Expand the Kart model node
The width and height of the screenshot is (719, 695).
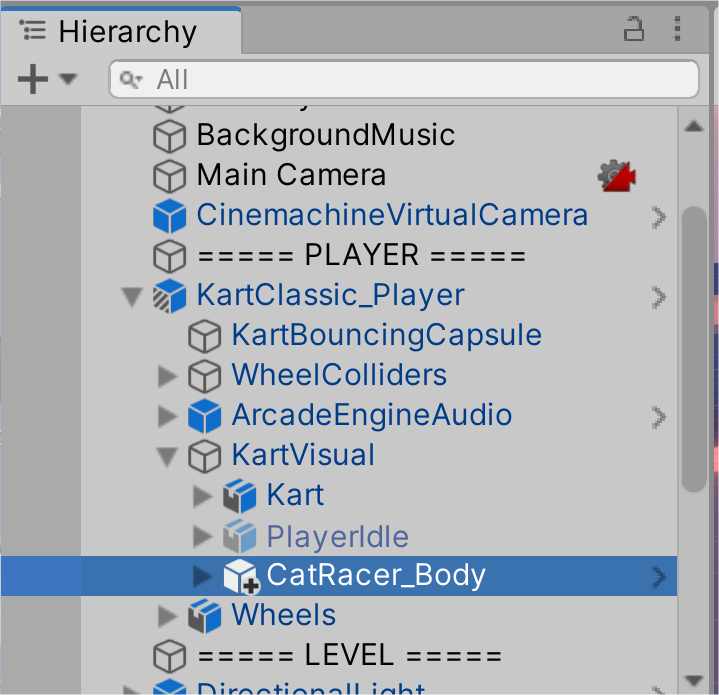click(x=203, y=496)
